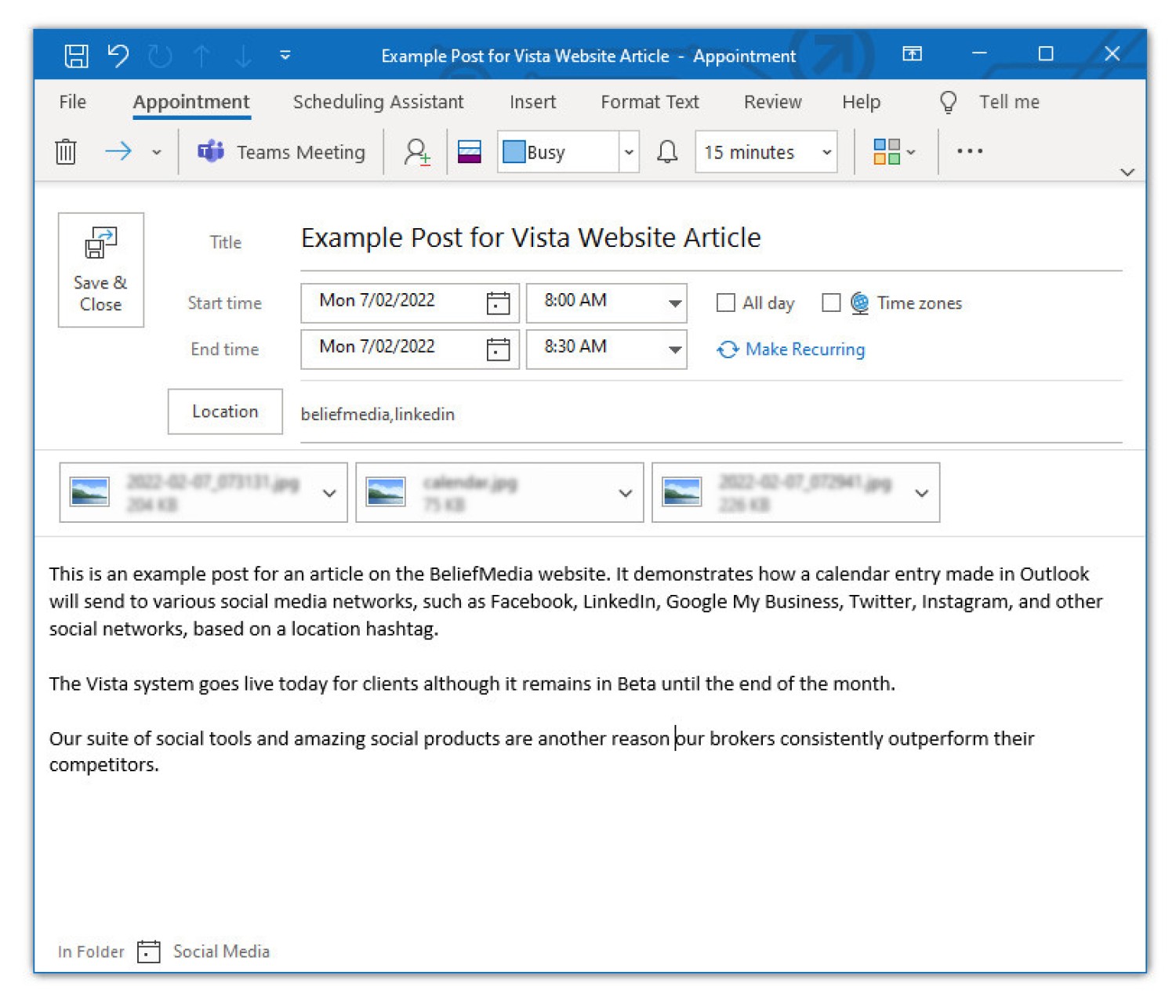
Task: Open start date calendar picker icon
Action: click(498, 303)
